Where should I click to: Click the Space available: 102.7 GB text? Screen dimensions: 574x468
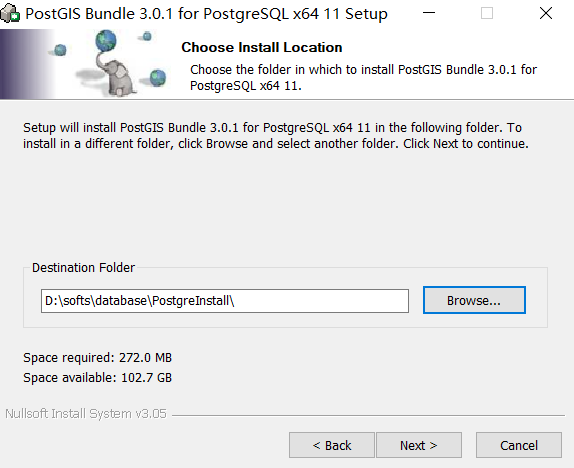(x=97, y=378)
